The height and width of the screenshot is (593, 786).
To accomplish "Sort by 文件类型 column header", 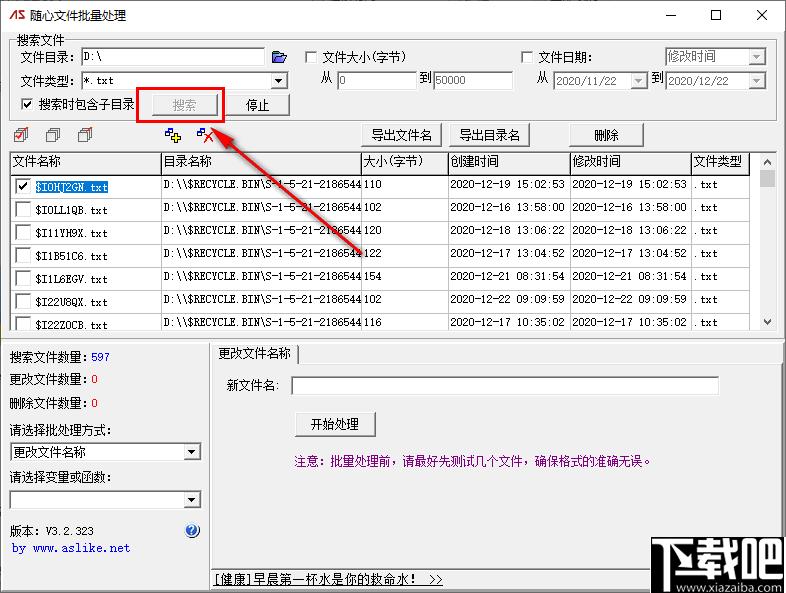I will [720, 162].
